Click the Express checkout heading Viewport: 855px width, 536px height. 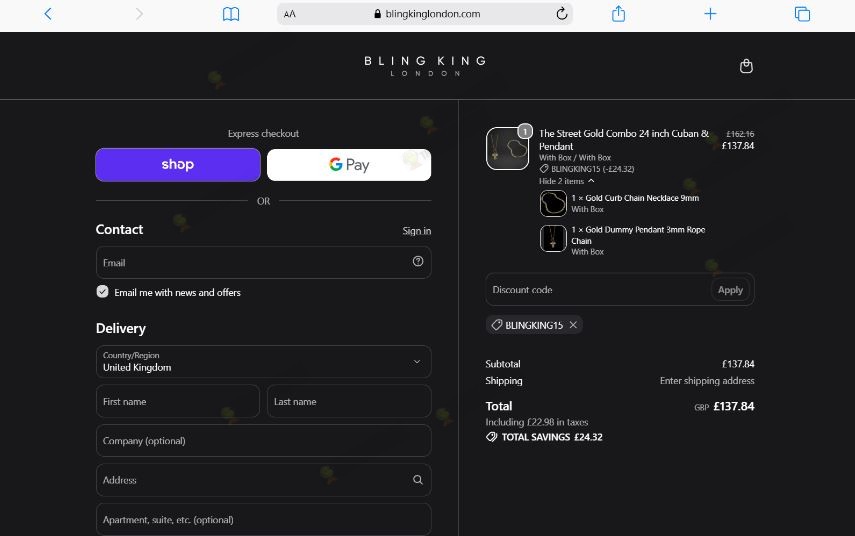click(x=263, y=134)
